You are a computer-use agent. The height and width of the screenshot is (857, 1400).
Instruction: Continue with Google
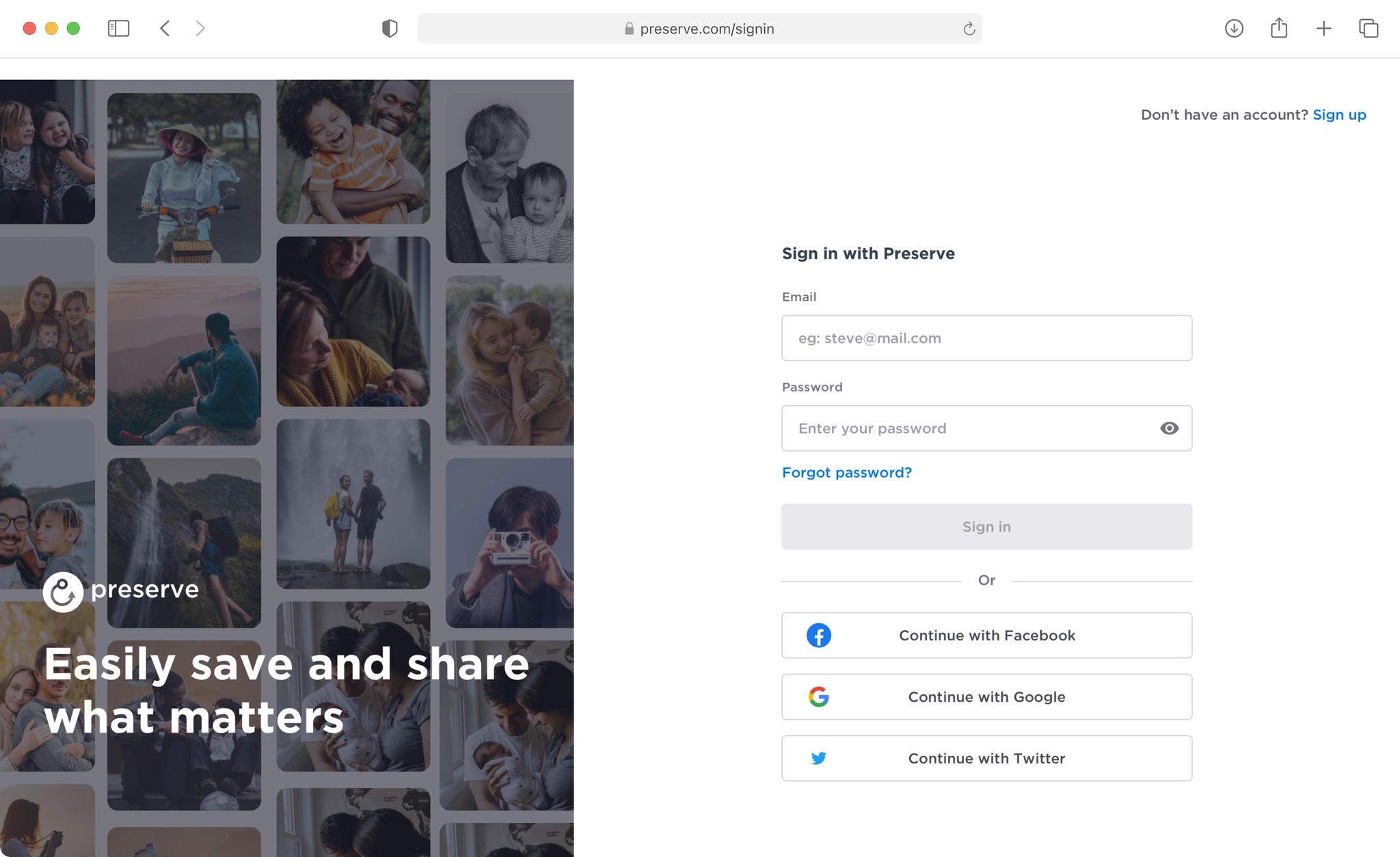pos(986,697)
